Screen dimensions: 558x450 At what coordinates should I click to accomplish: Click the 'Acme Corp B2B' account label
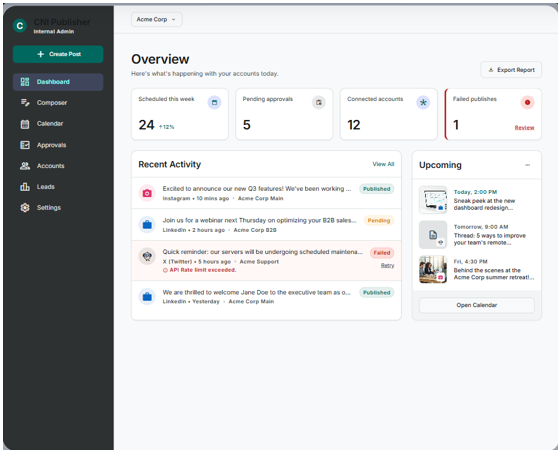[255, 230]
